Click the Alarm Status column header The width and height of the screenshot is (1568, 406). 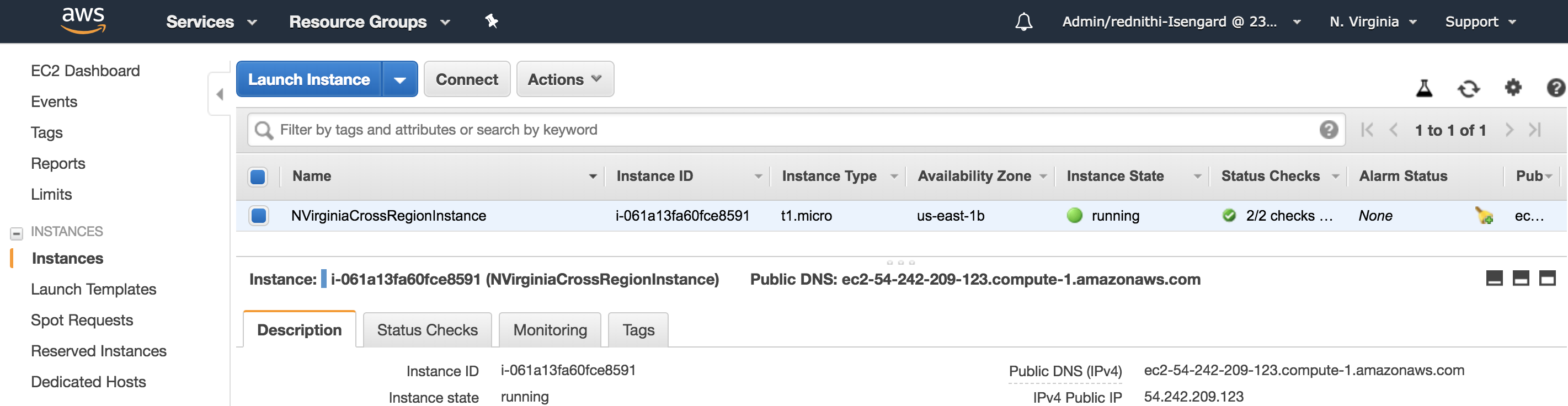[1403, 177]
